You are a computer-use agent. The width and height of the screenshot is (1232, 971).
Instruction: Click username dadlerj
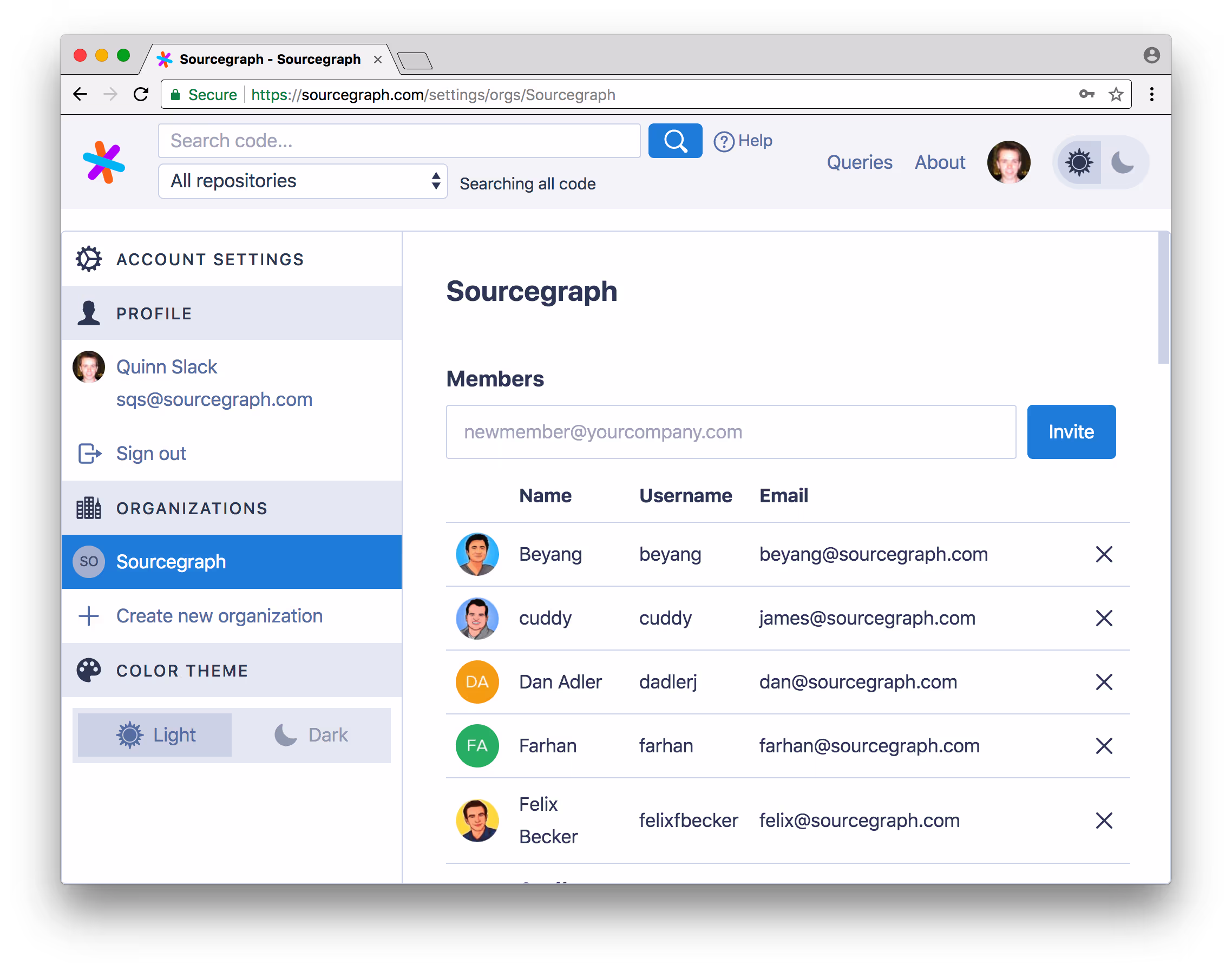pyautogui.click(x=668, y=681)
